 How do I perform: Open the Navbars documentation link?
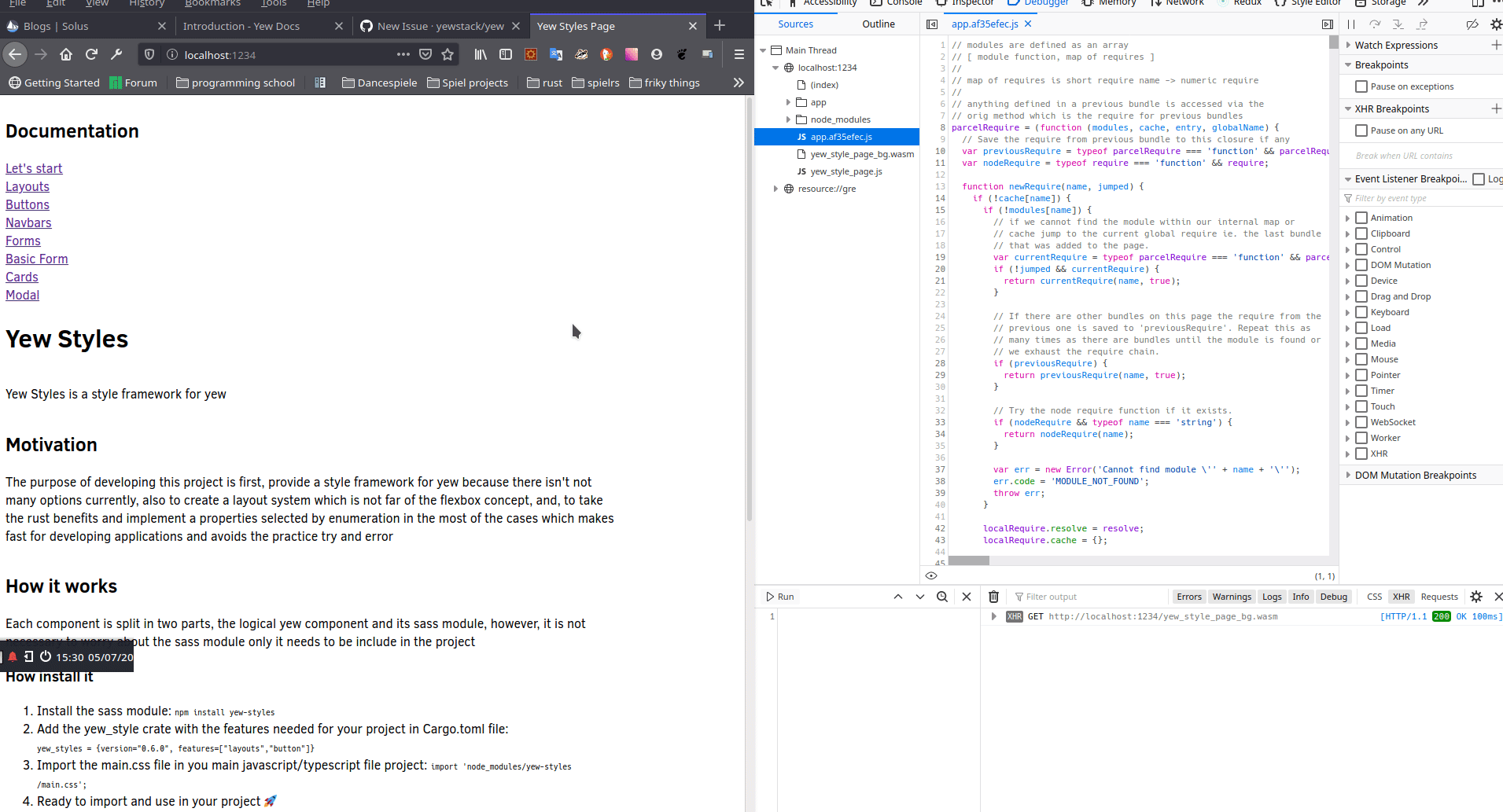tap(28, 222)
